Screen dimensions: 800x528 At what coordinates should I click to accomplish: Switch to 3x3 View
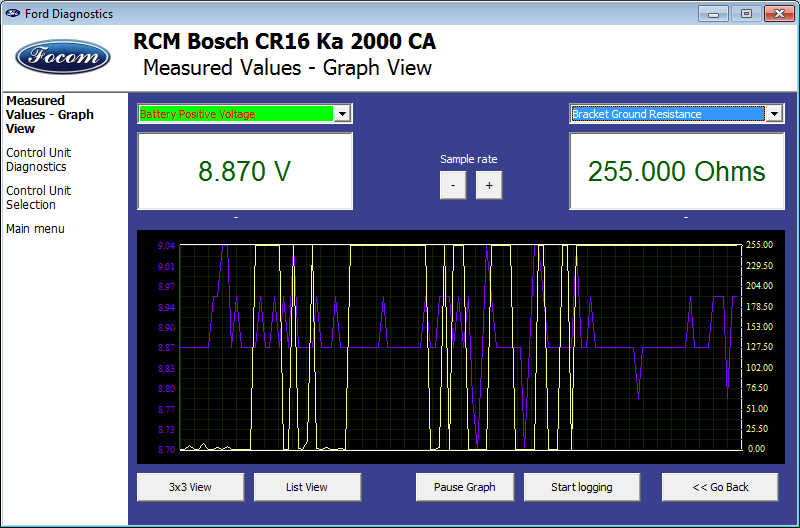point(190,487)
